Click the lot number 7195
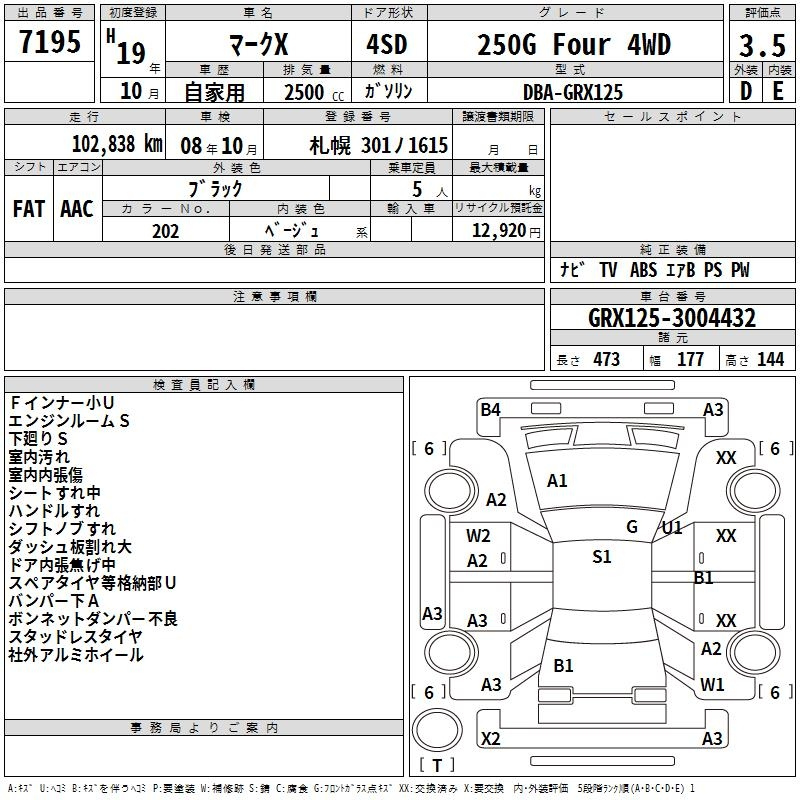This screenshot has height=800, width=800. 50,41
